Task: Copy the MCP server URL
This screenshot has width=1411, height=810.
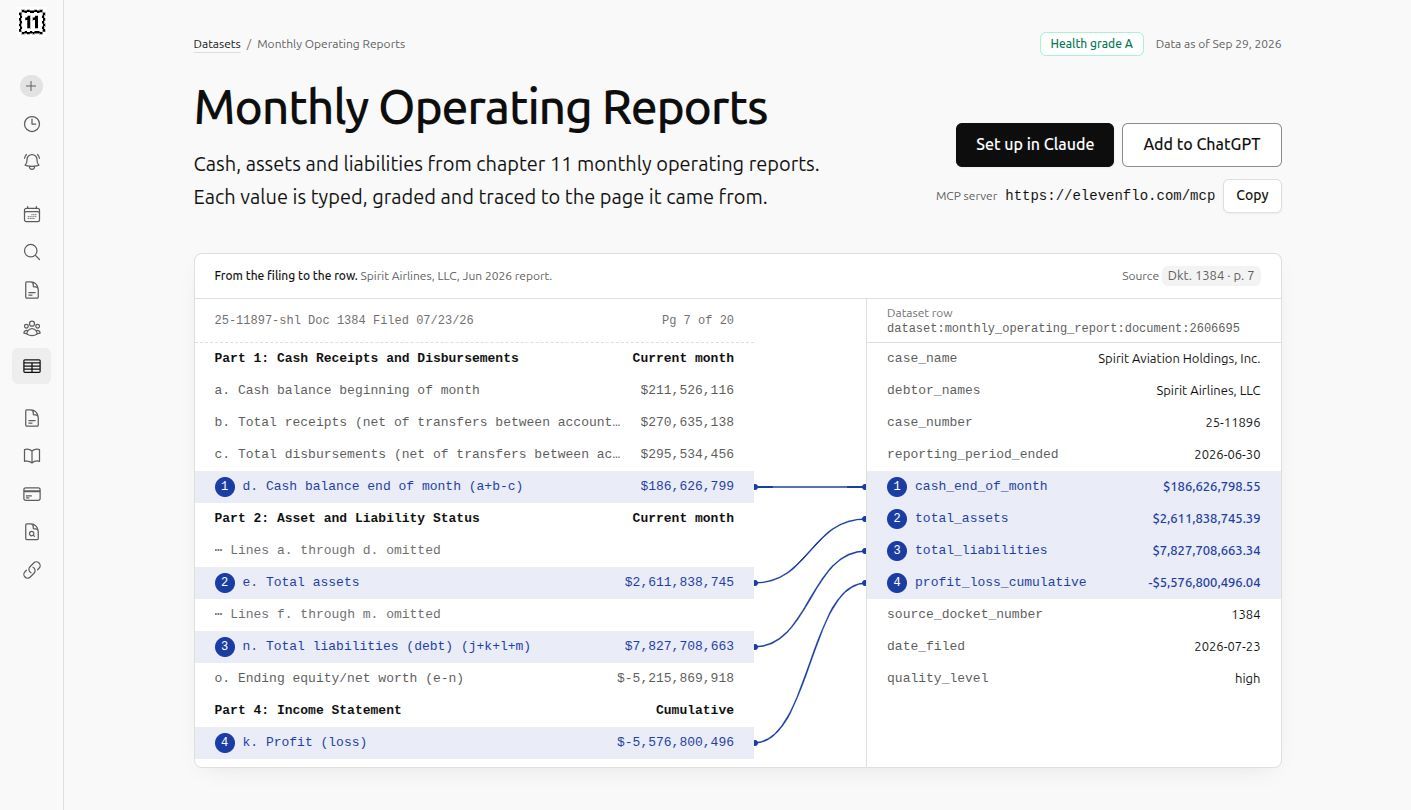Action: [1252, 196]
